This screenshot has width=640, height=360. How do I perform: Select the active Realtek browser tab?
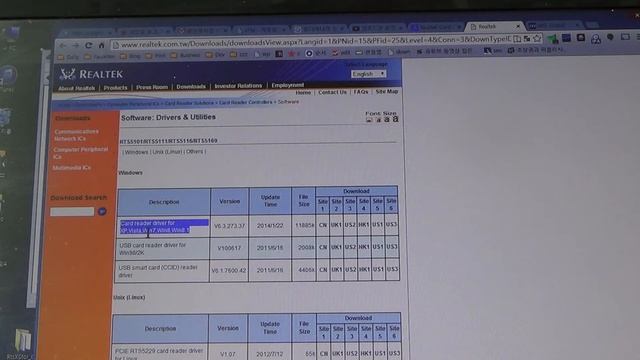494,27
